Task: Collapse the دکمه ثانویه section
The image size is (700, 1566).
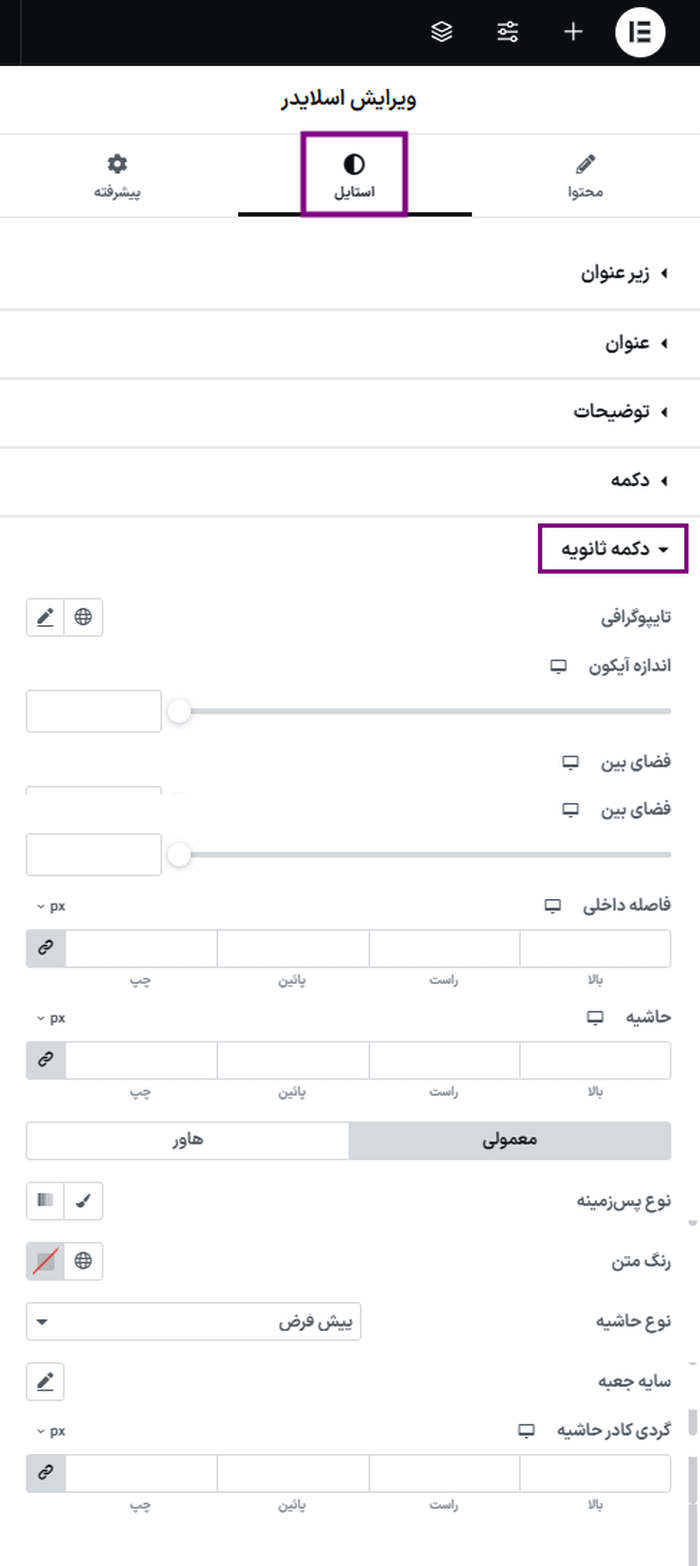Action: (613, 548)
